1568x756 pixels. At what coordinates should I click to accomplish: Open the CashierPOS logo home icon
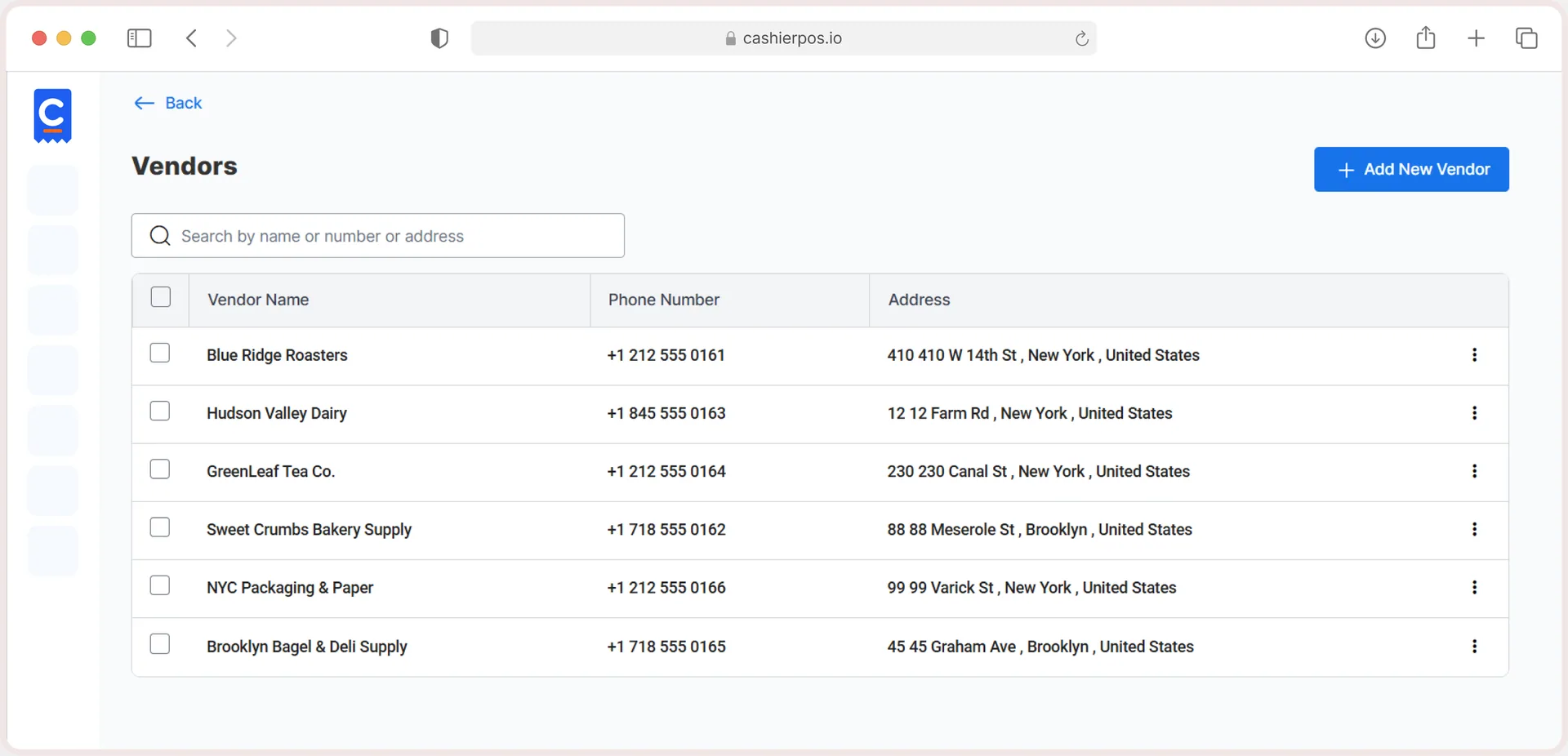pos(53,116)
